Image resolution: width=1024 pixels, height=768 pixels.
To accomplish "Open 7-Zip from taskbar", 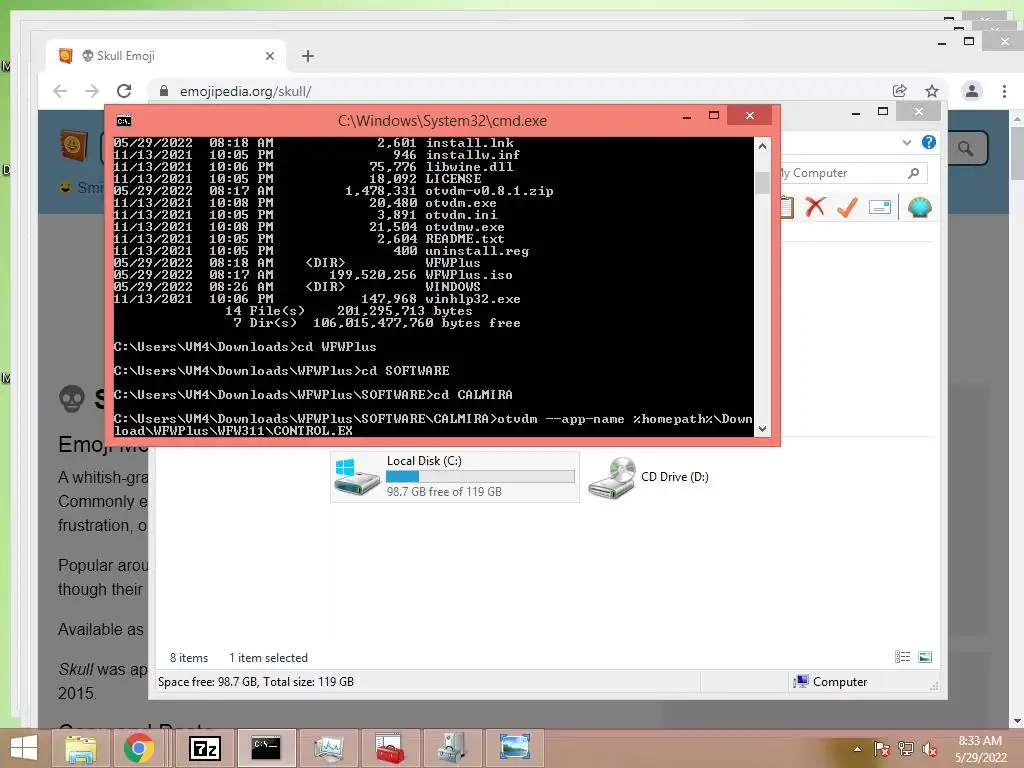I will (204, 748).
